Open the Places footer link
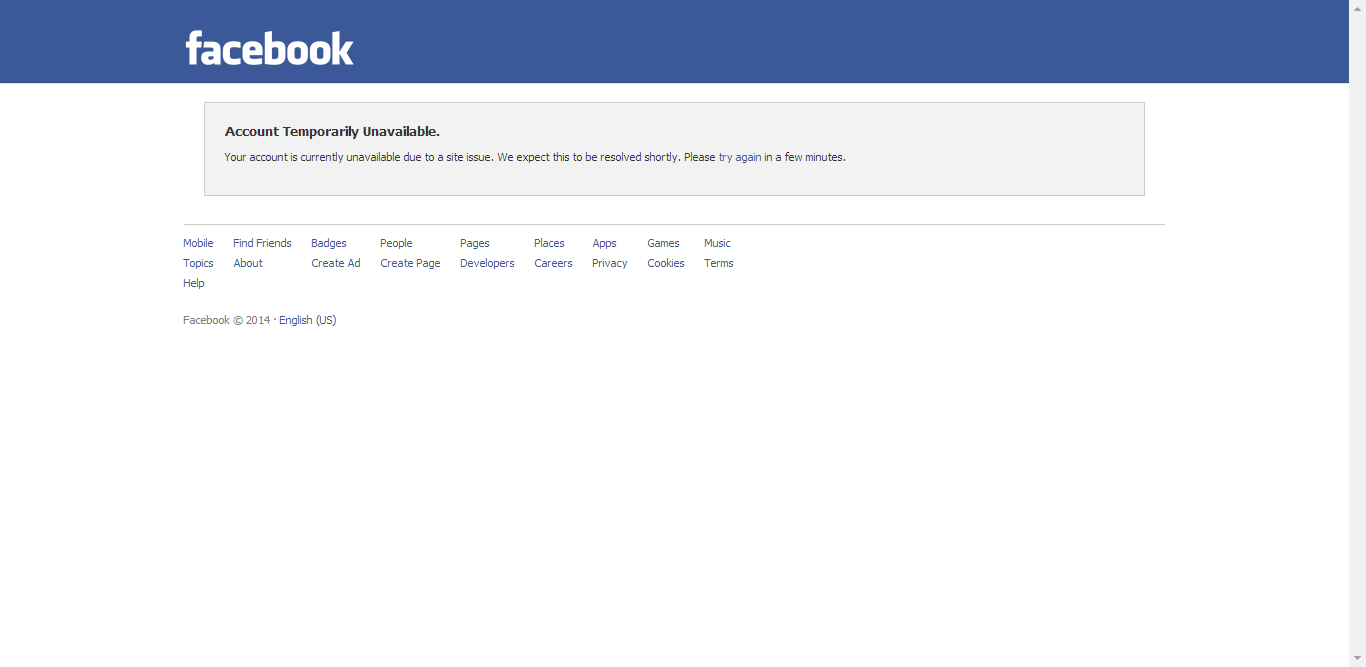This screenshot has width=1366, height=667. [x=549, y=243]
